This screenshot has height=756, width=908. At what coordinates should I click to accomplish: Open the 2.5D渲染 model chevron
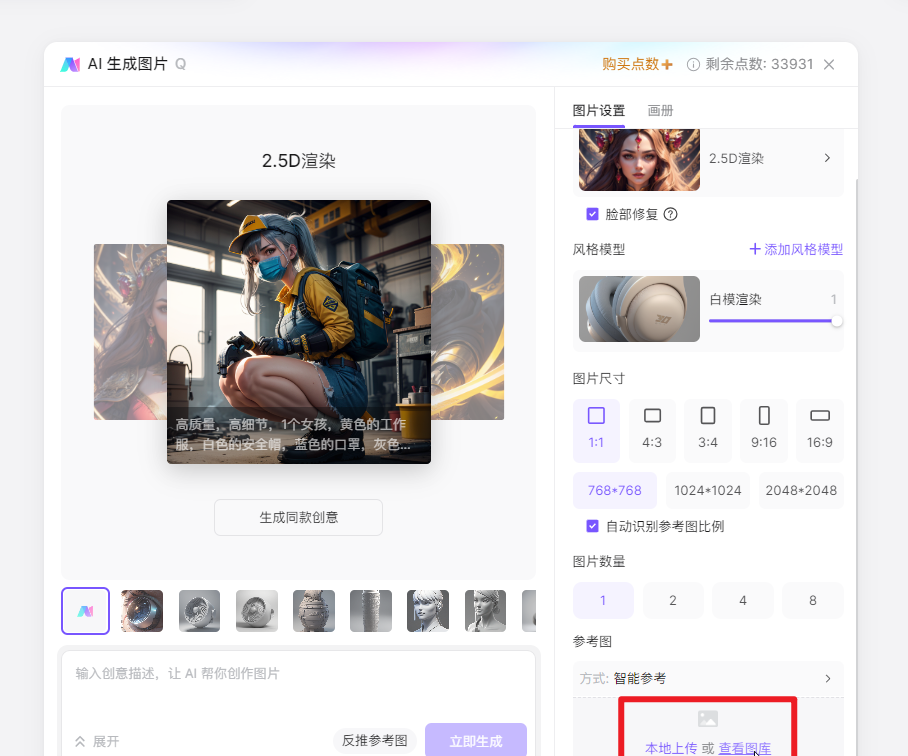tap(828, 158)
